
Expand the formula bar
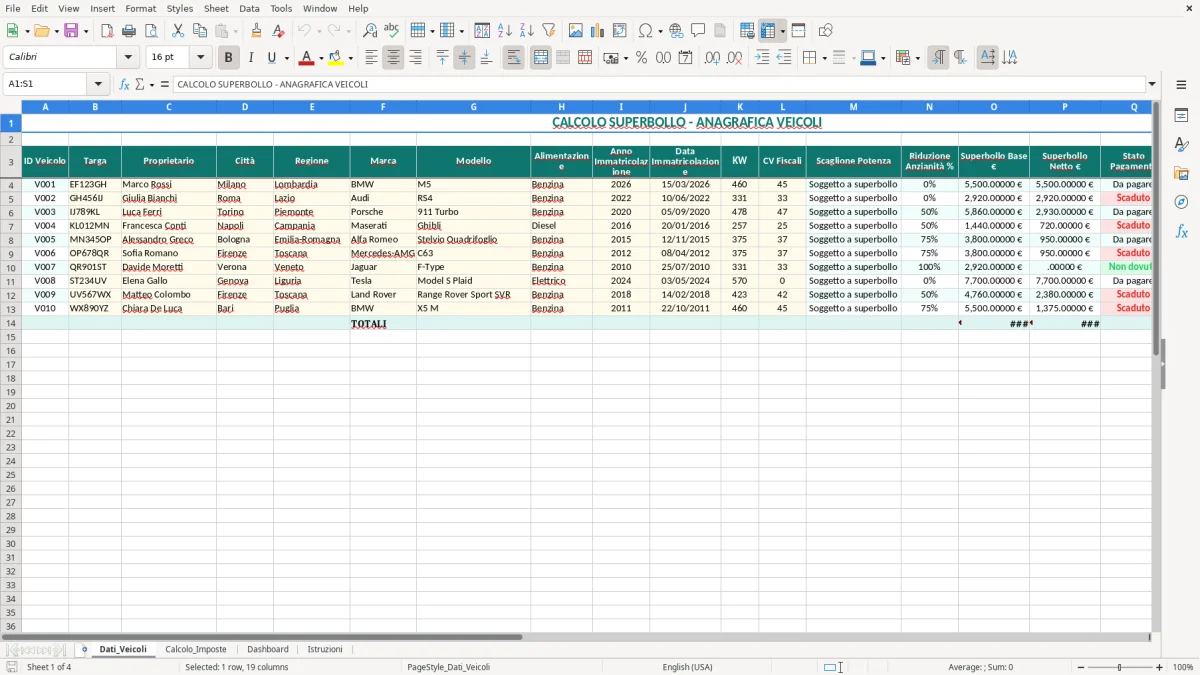tap(1152, 84)
